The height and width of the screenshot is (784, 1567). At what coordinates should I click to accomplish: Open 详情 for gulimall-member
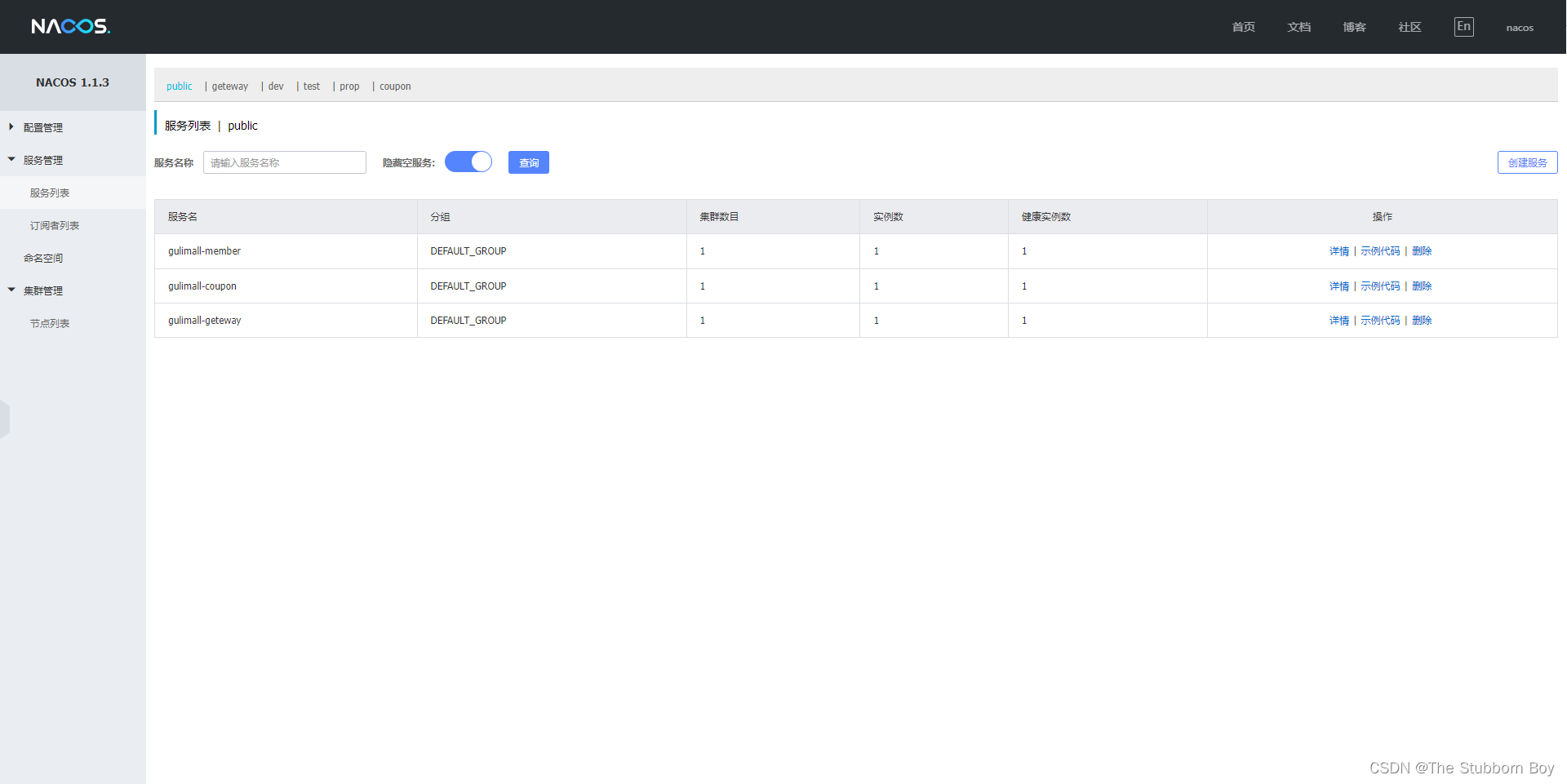pyautogui.click(x=1338, y=251)
